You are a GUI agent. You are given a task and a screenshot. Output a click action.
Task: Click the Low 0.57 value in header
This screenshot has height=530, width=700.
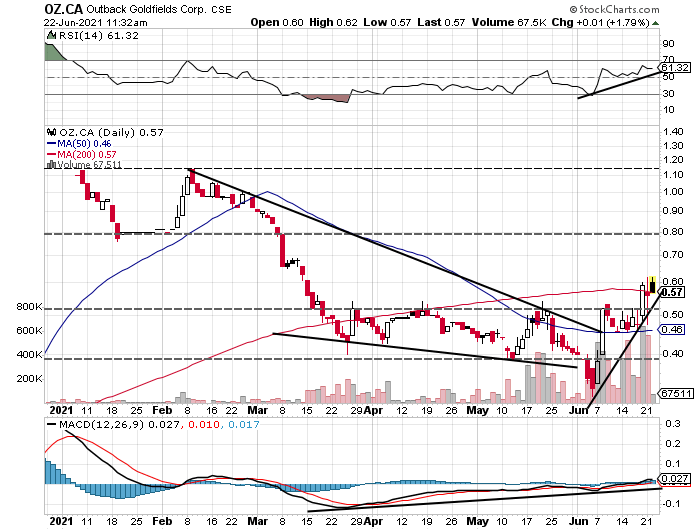click(x=387, y=22)
